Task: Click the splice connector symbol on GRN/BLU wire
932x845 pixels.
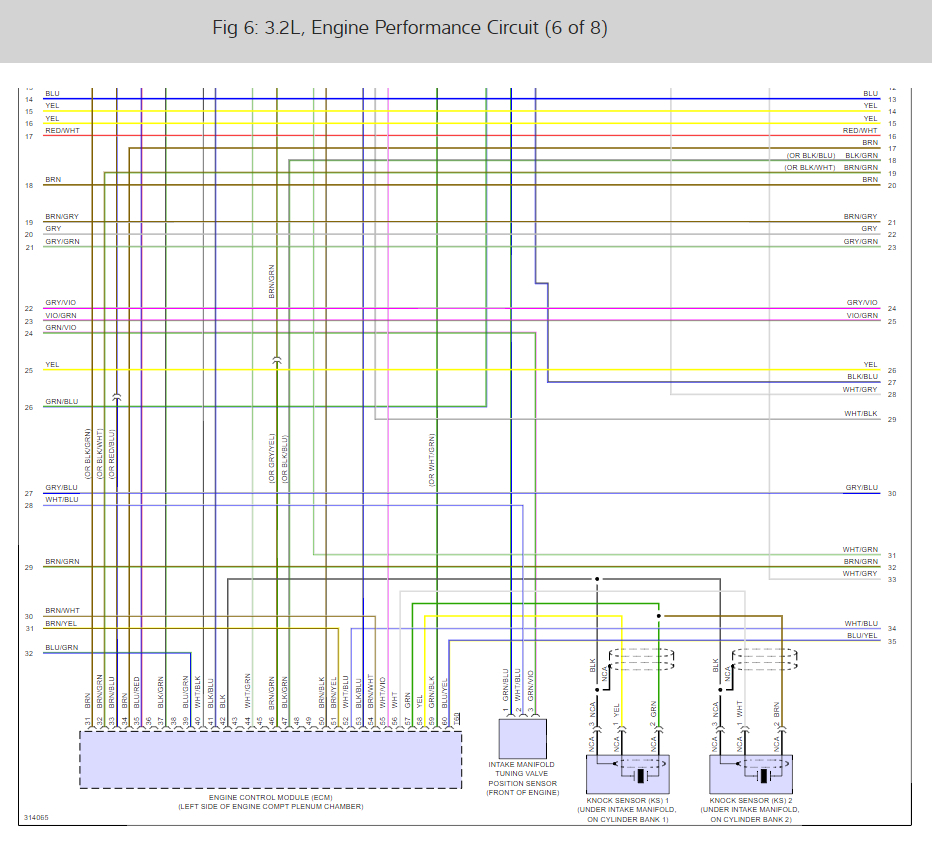Action: coord(117,397)
